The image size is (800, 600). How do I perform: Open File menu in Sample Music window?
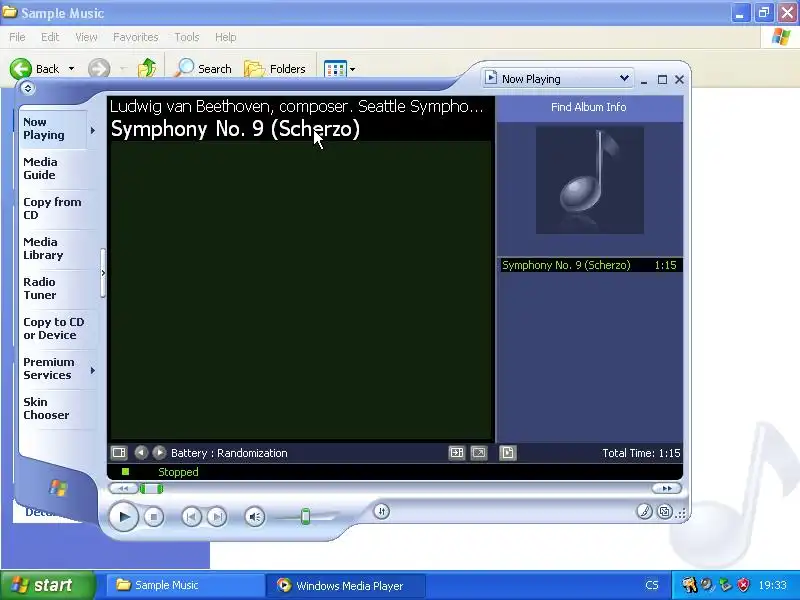tap(17, 37)
